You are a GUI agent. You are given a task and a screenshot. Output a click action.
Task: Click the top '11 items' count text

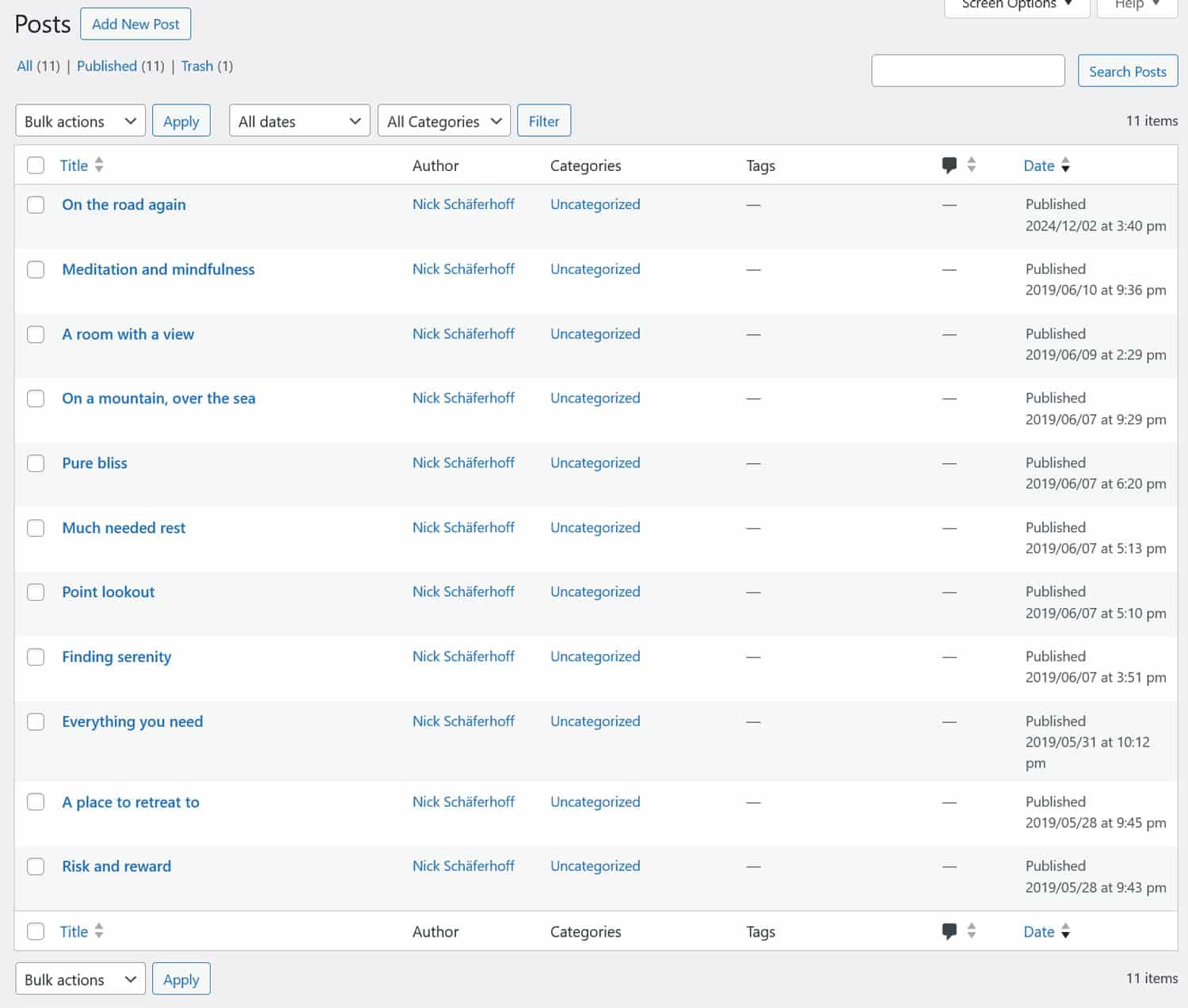(1152, 120)
